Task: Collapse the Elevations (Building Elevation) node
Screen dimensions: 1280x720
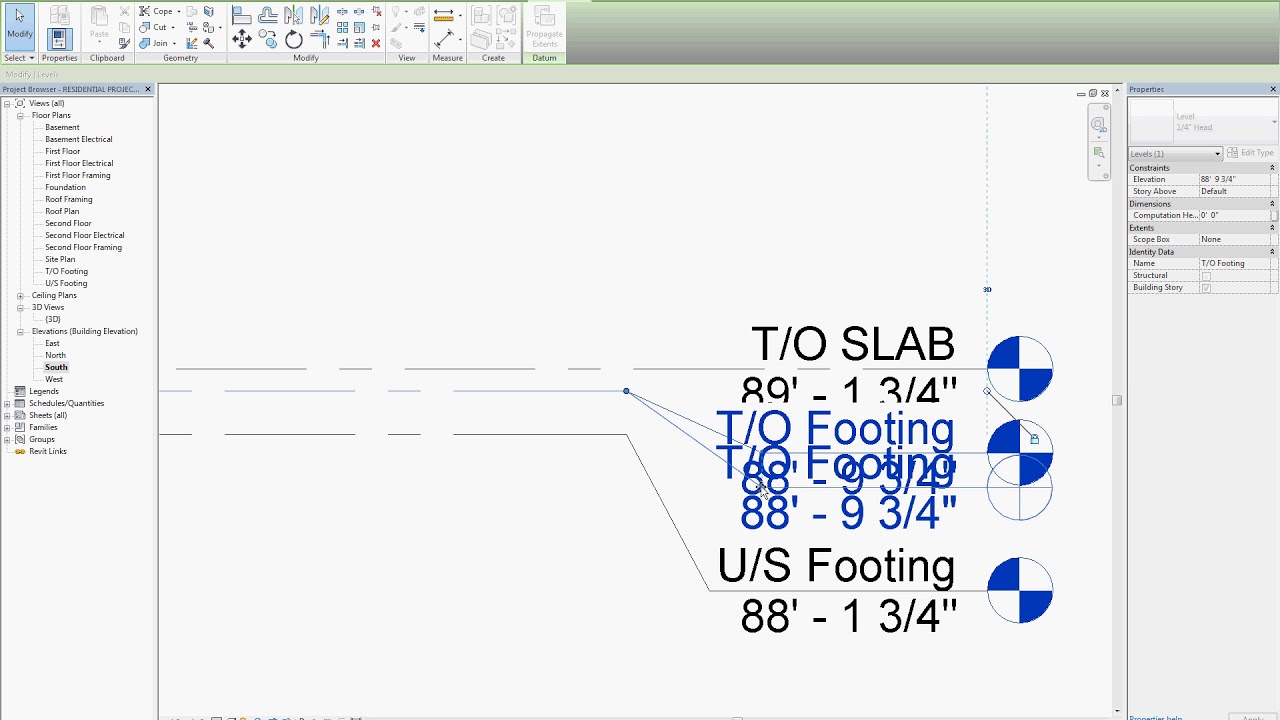Action: (x=20, y=331)
